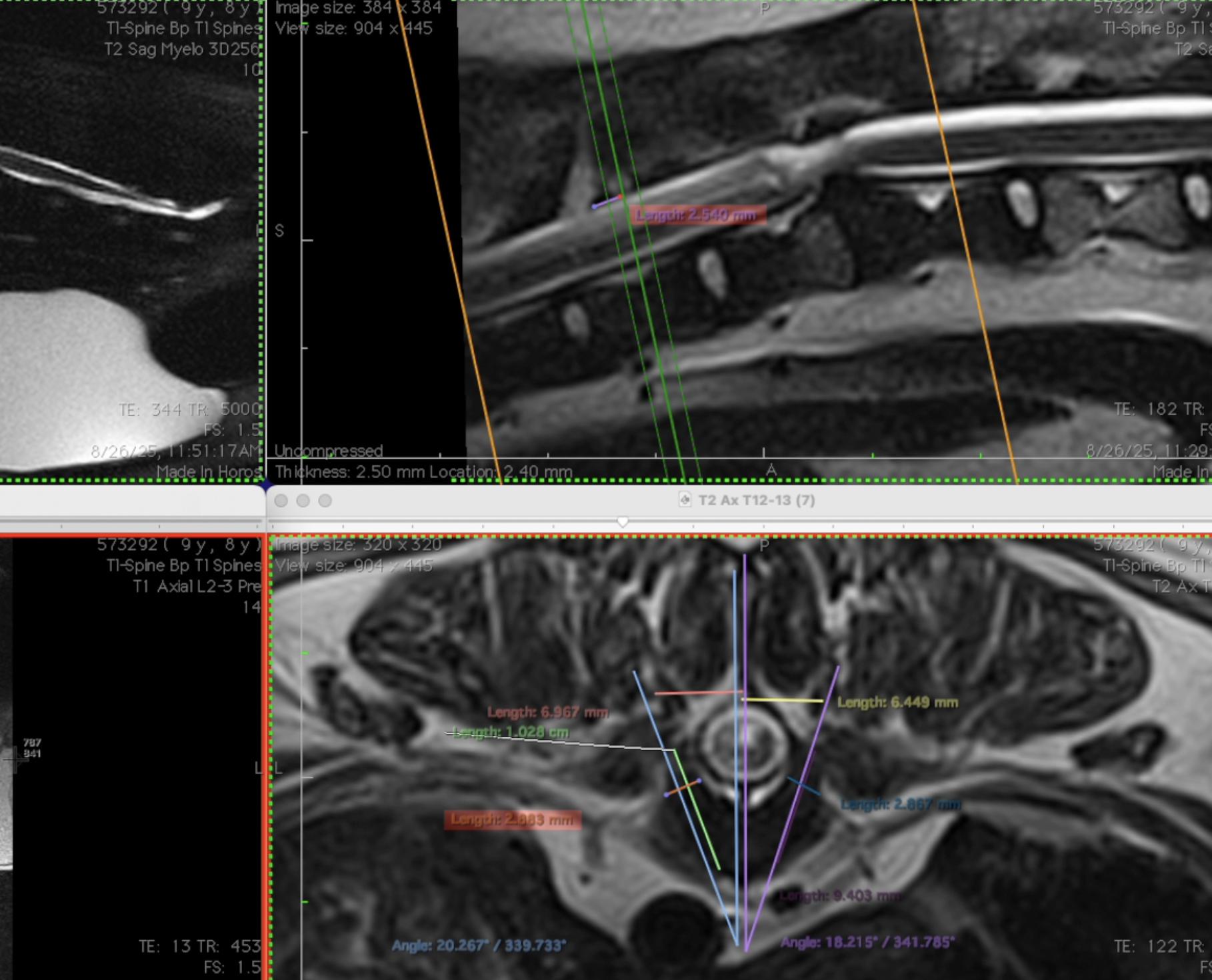Image resolution: width=1212 pixels, height=980 pixels.
Task: Click the 'T2 Sag Myelo 3D256' series label
Action: pos(183,49)
